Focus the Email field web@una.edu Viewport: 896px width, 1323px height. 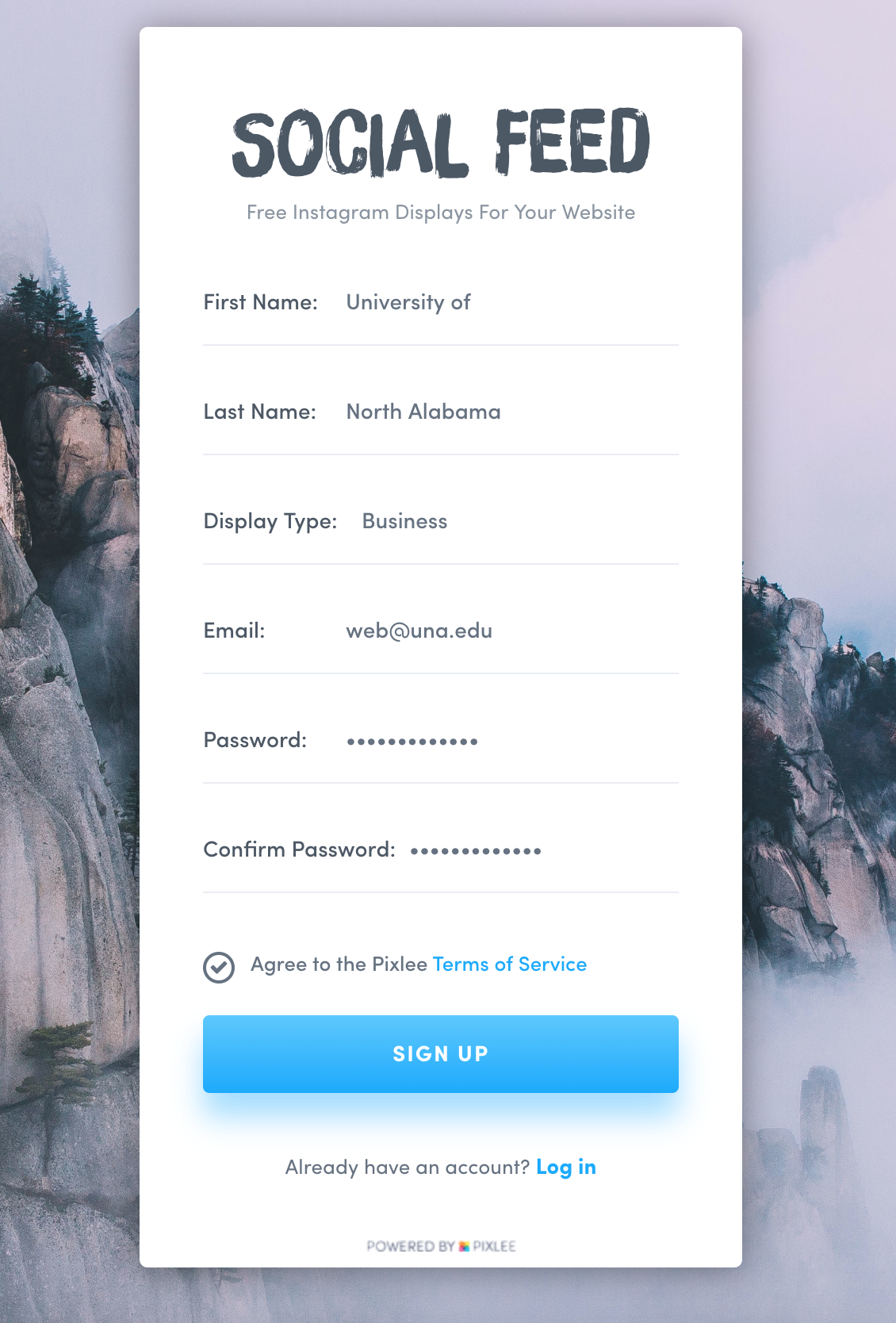(512, 631)
